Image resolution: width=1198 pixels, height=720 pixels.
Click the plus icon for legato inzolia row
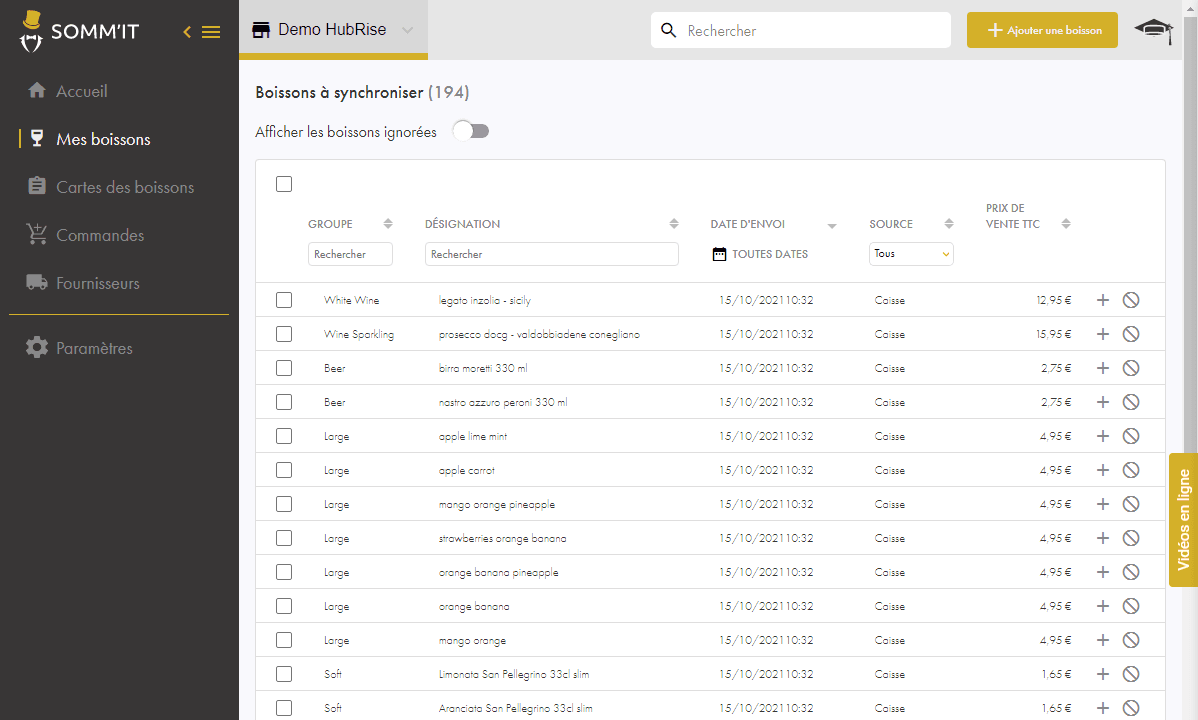click(1103, 300)
